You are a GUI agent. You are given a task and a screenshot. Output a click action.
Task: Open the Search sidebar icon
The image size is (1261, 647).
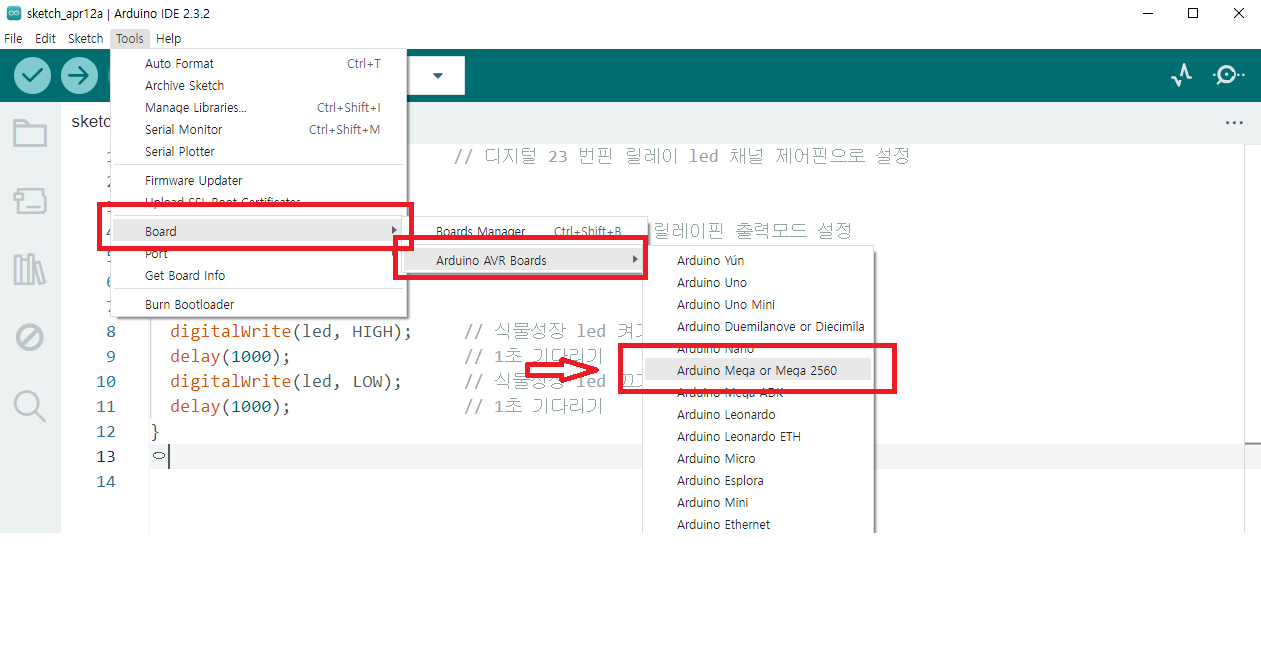30,406
